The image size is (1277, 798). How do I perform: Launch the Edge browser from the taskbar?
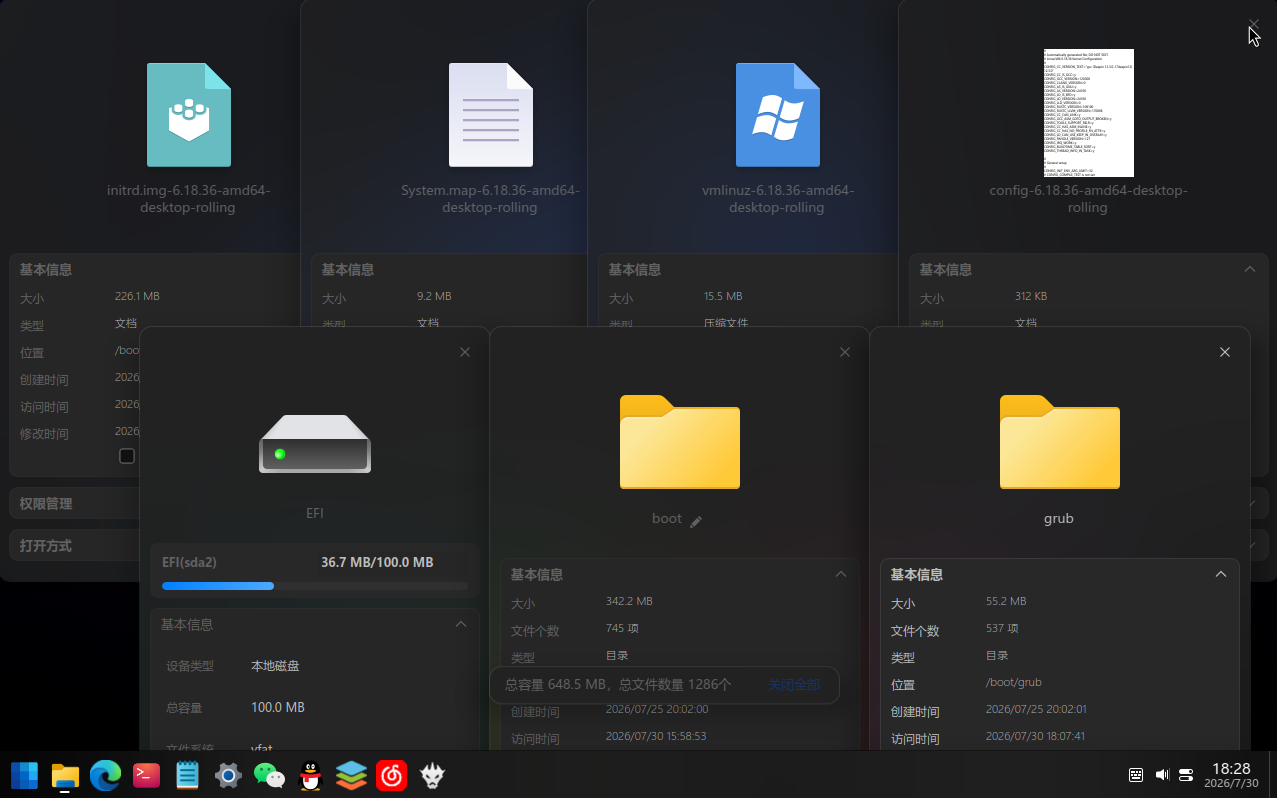coord(106,775)
